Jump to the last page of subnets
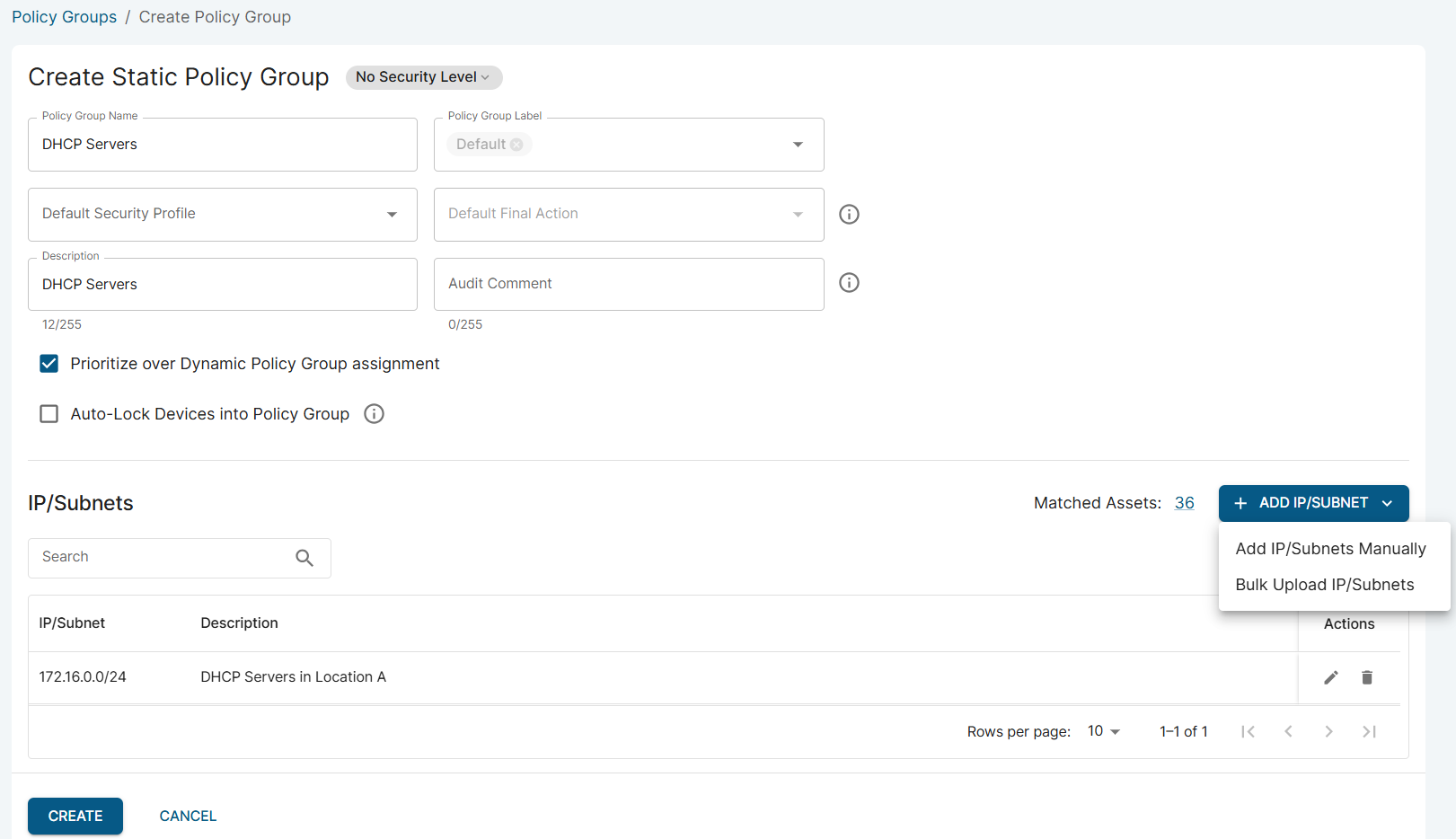The height and width of the screenshot is (839, 1456). [x=1368, y=731]
